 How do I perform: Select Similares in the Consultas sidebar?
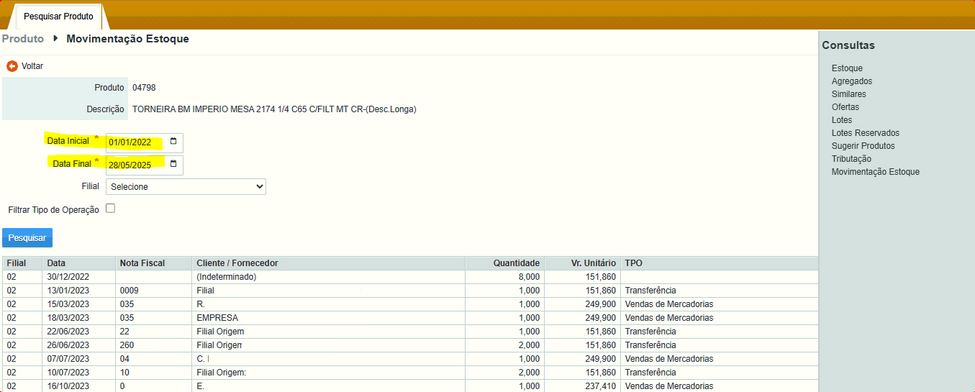click(x=849, y=95)
